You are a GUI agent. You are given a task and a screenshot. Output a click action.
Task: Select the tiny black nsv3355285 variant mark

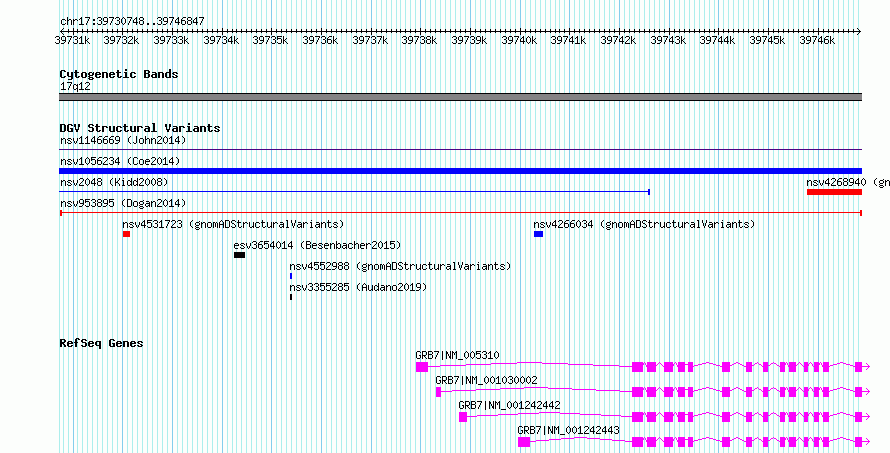(291, 297)
